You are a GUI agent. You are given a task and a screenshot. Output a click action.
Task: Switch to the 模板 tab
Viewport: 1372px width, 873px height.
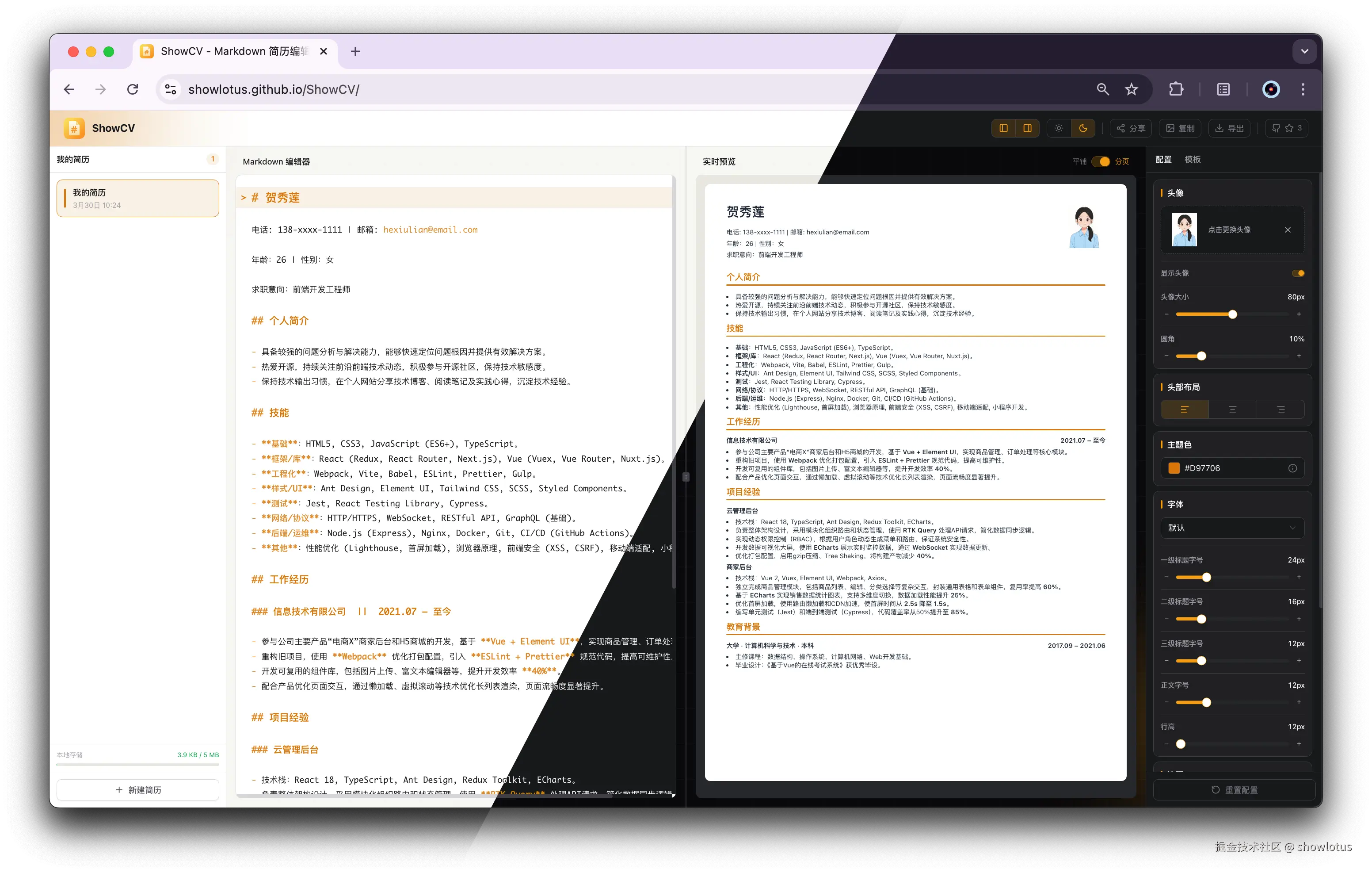(1193, 160)
